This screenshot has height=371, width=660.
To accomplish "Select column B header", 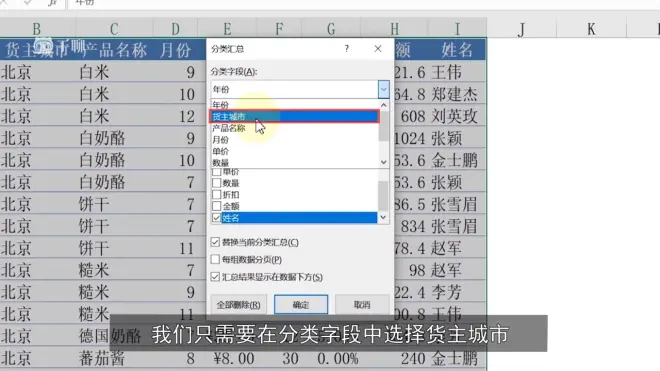I will (37, 29).
